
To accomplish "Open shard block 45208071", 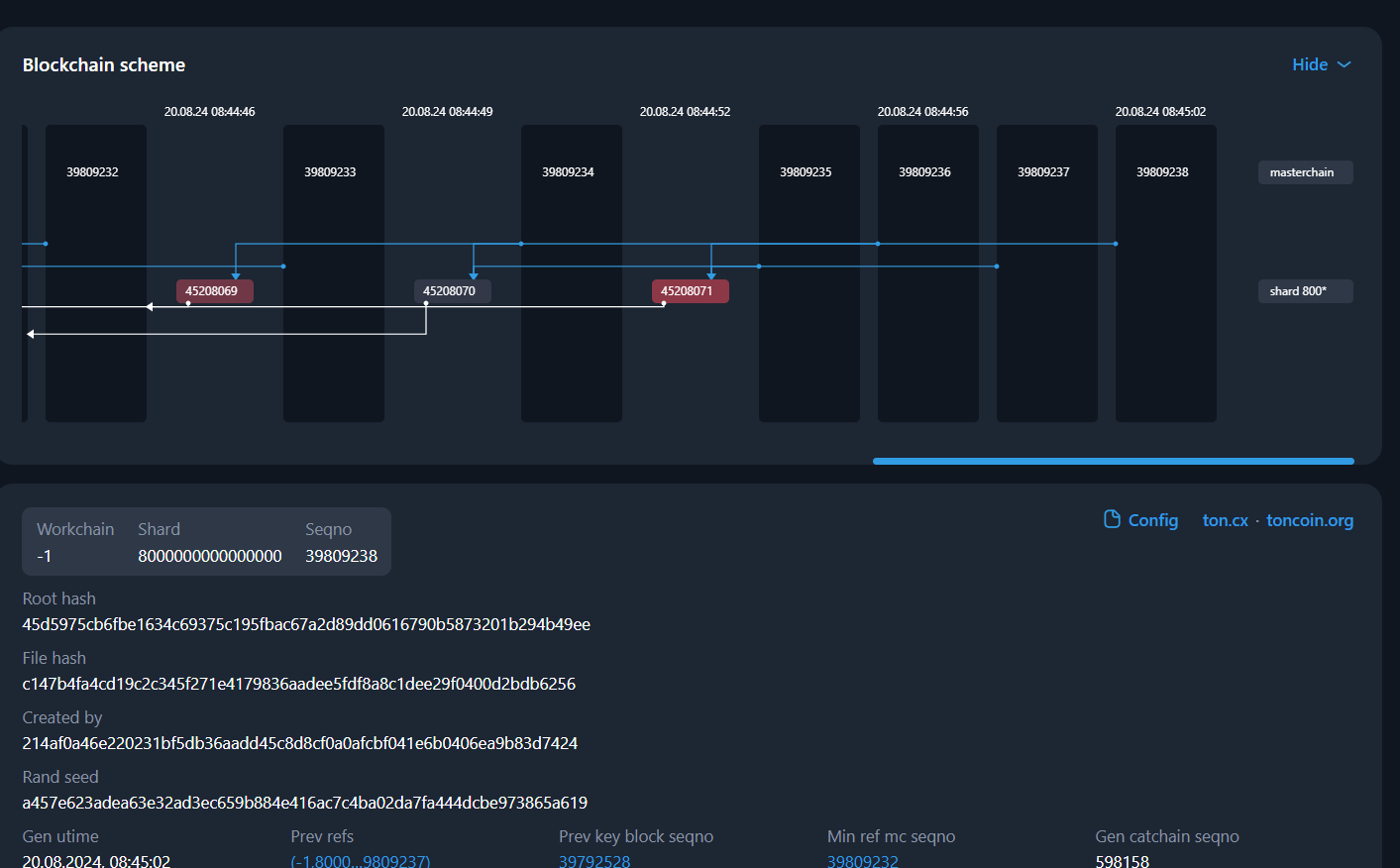I will 691,291.
